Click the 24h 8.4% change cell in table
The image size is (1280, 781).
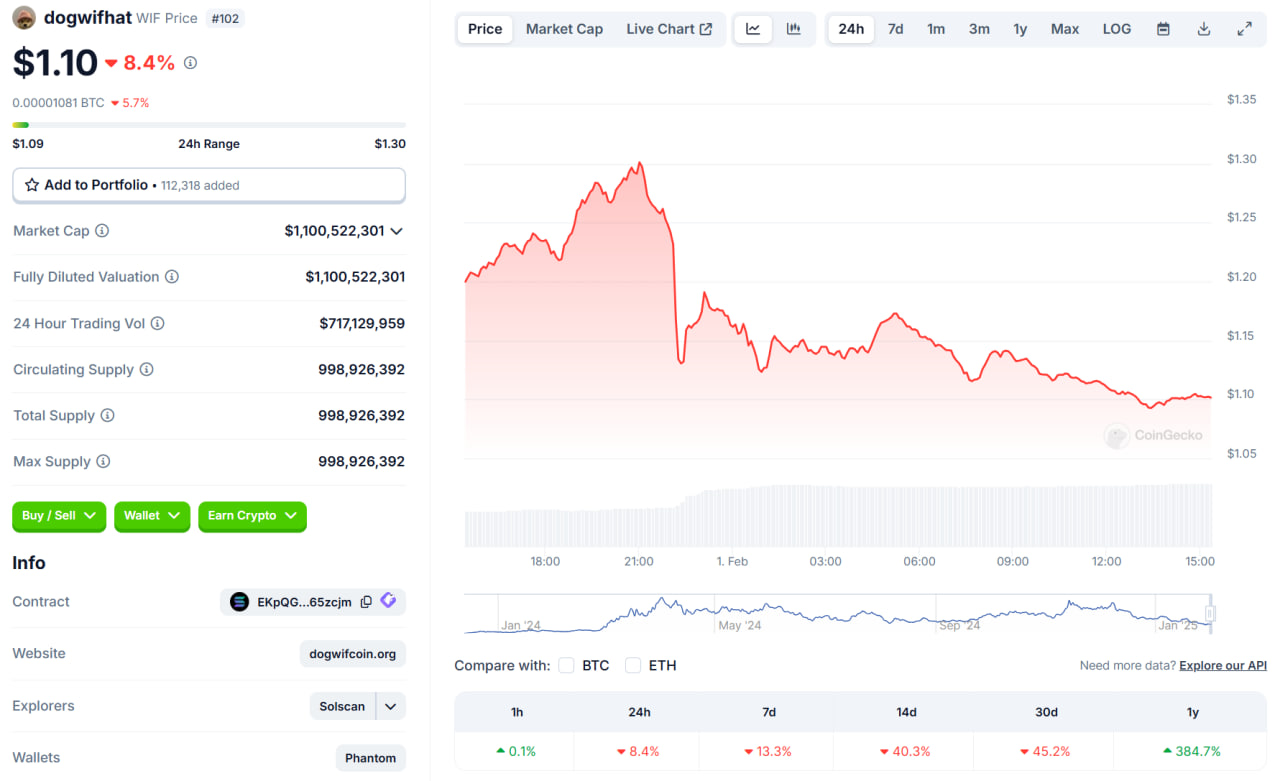(638, 751)
